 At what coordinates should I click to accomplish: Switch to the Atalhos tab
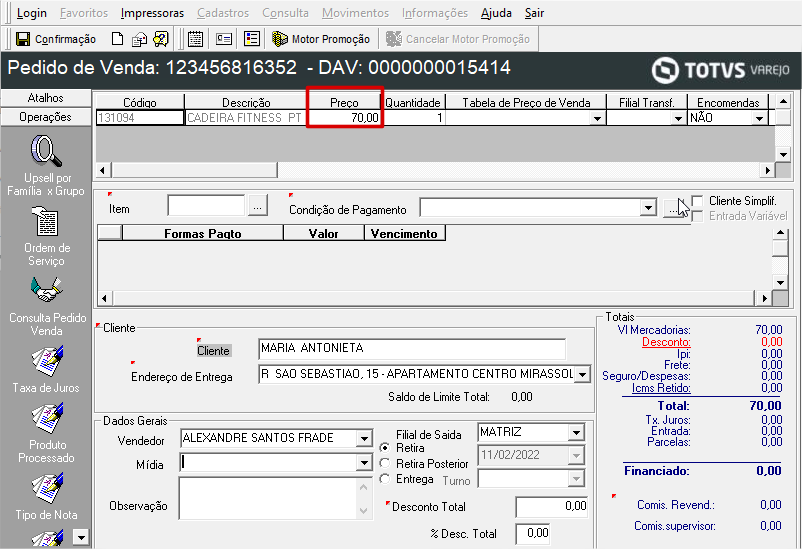point(46,98)
